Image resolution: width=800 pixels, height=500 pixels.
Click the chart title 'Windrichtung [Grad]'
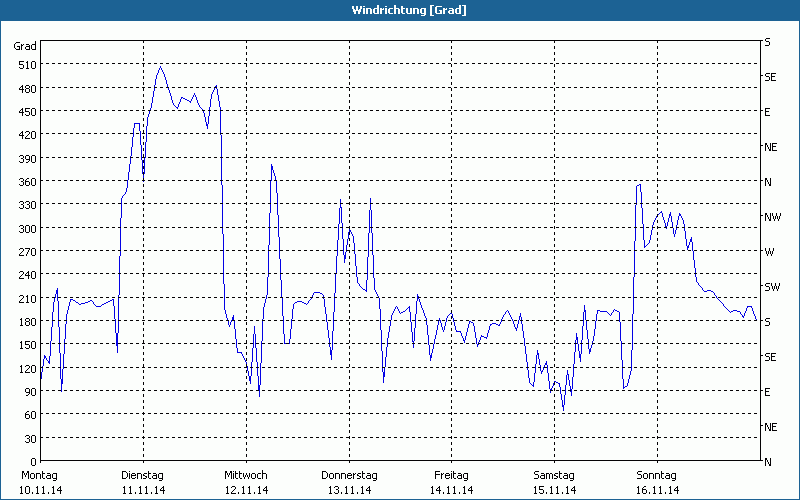(409, 10)
